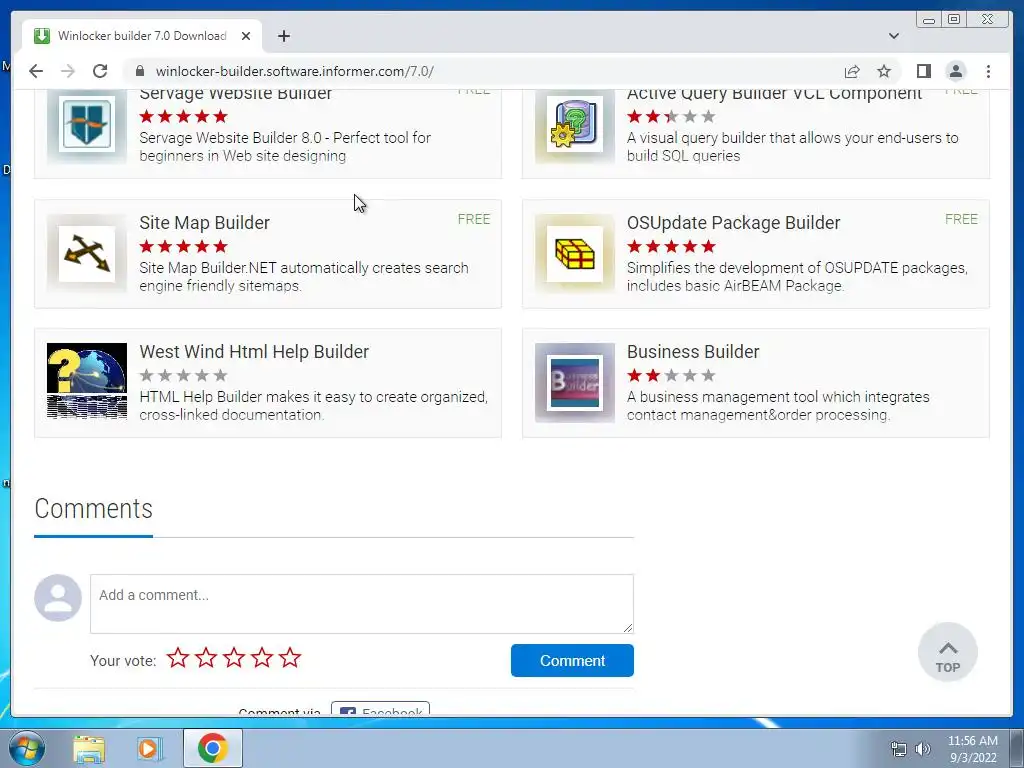View site info via the padlock icon
1024x768 pixels.
[140, 71]
